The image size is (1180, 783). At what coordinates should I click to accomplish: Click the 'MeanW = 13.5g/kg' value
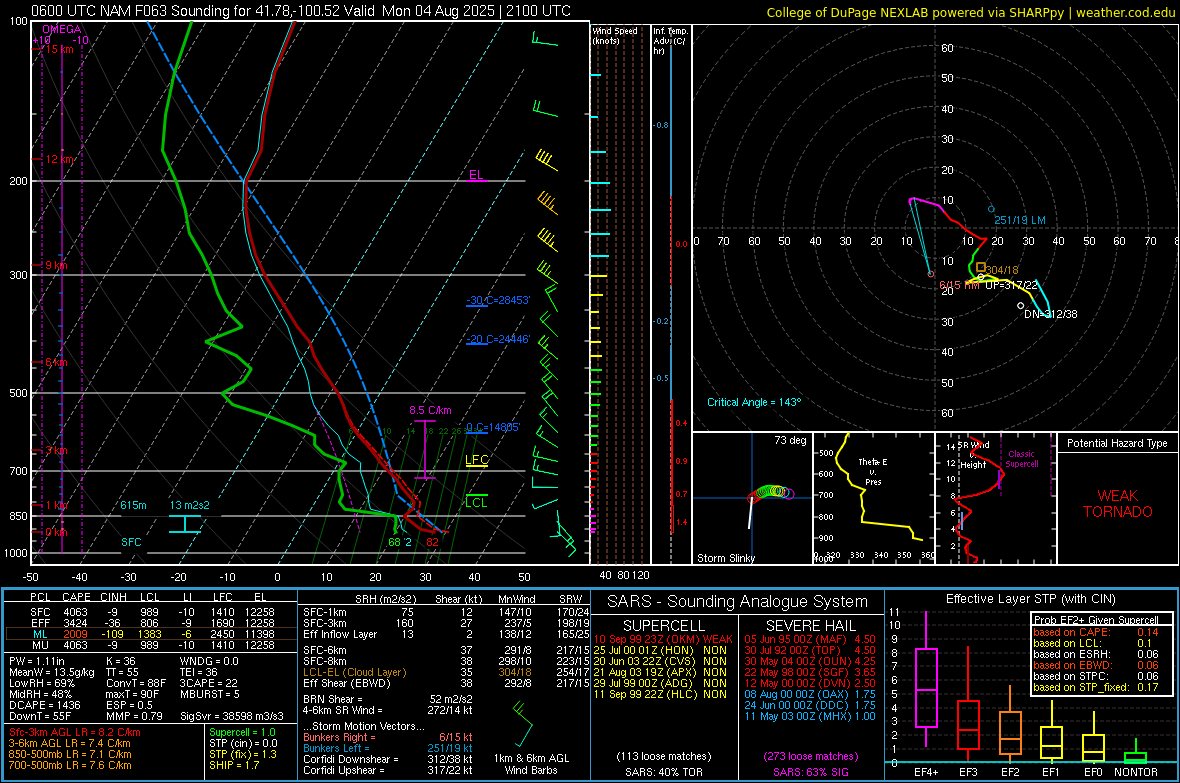pyautogui.click(x=51, y=672)
